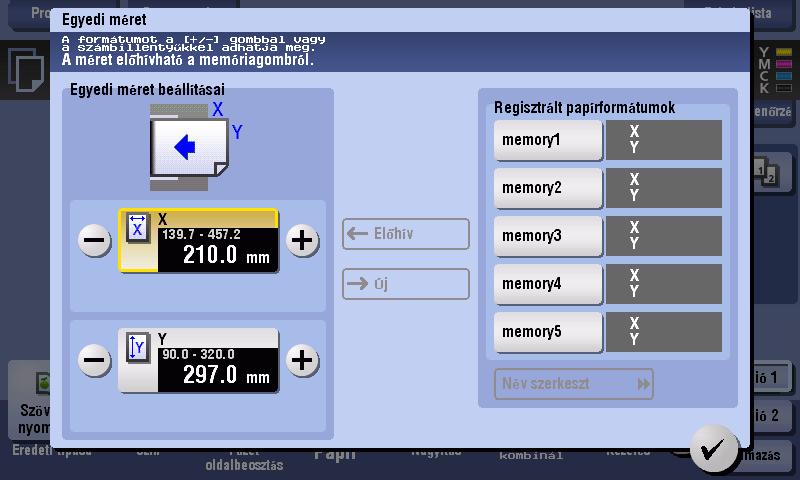This screenshot has width=800, height=480.
Task: Choose the memory3 registered paper size
Action: (x=548, y=236)
